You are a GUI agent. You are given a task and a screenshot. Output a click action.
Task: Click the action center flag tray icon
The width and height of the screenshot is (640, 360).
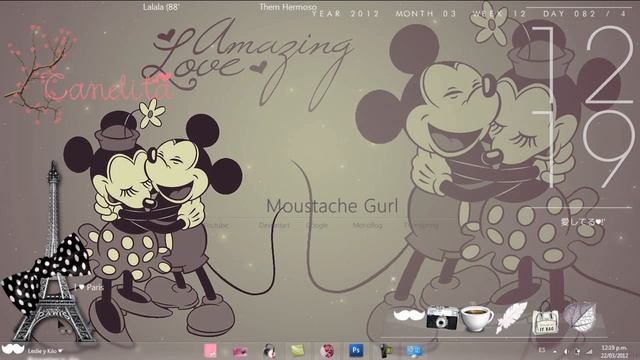577,351
